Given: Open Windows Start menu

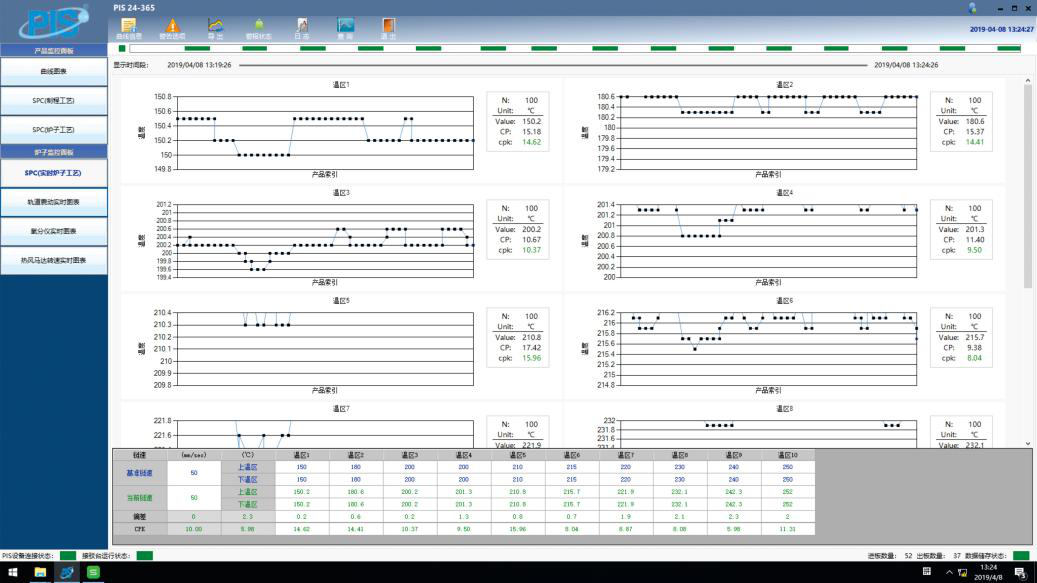Looking at the screenshot, I should [13, 572].
